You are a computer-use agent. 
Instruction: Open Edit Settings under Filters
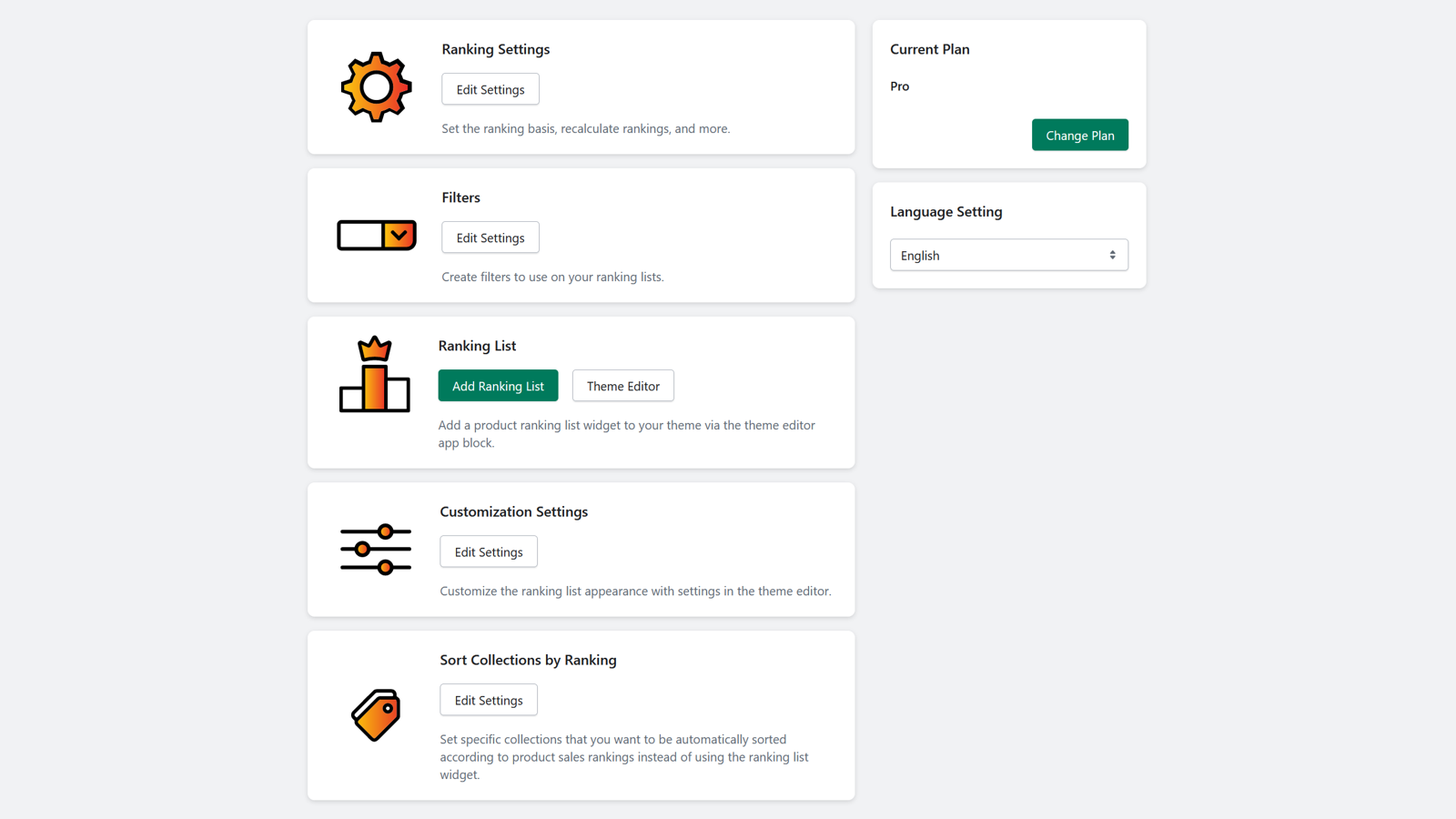coord(490,238)
